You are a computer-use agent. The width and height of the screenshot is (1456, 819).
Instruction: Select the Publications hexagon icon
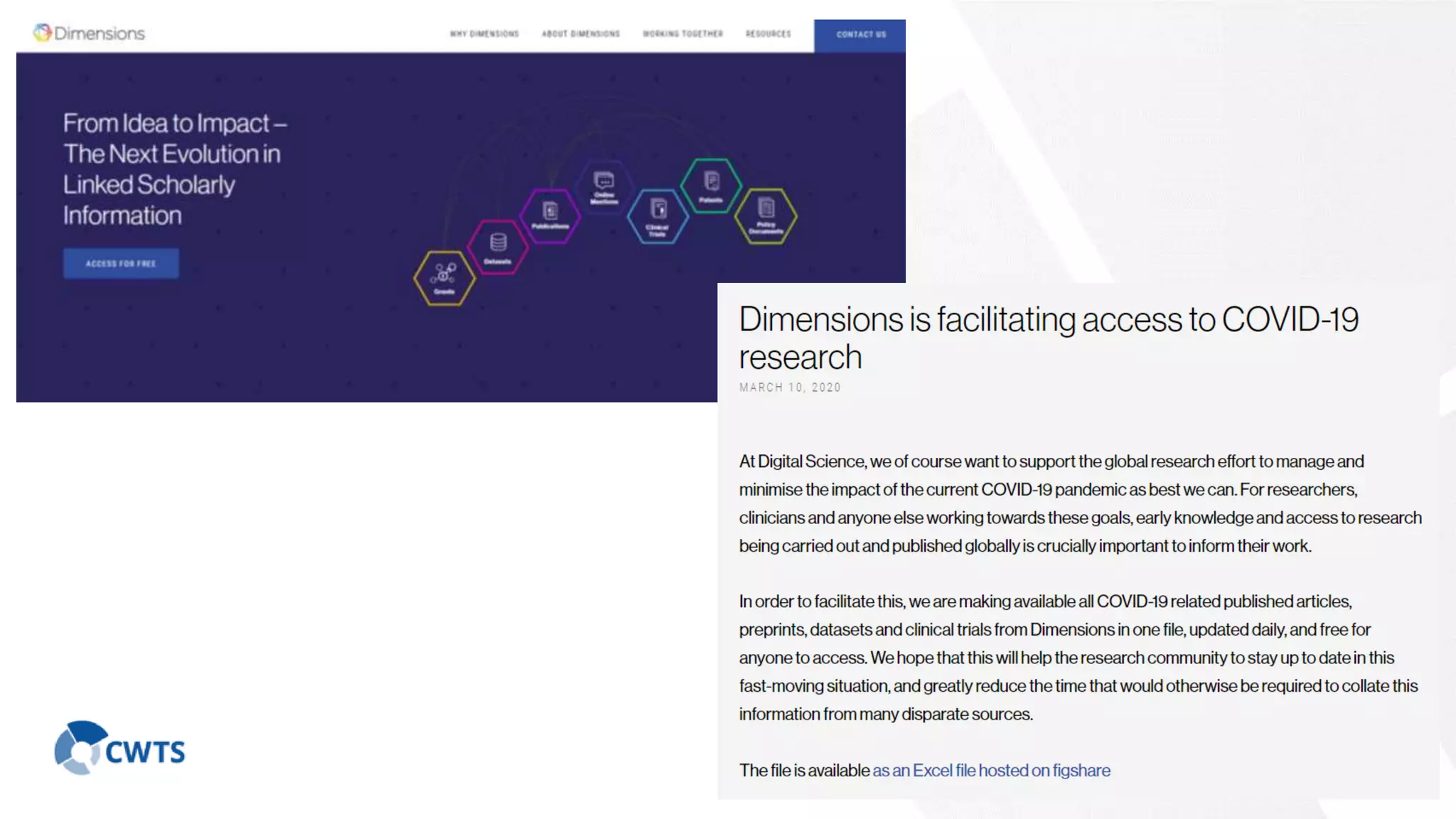coord(550,215)
